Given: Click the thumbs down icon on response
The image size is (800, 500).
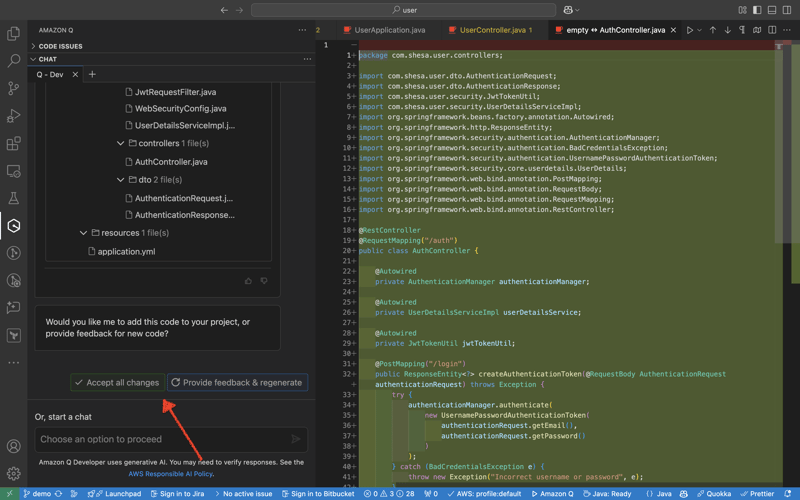Looking at the screenshot, I should [x=264, y=281].
